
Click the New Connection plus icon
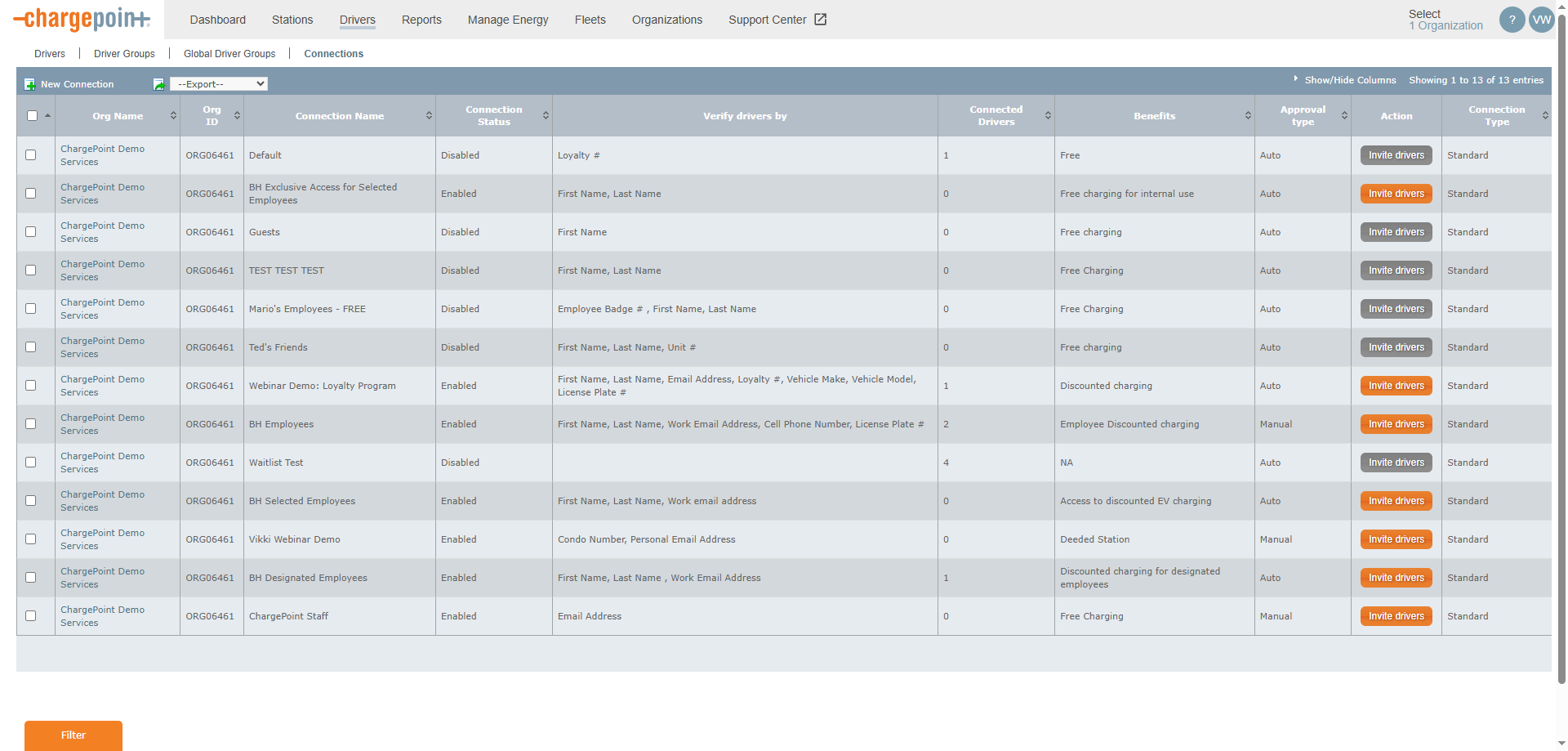coord(30,84)
